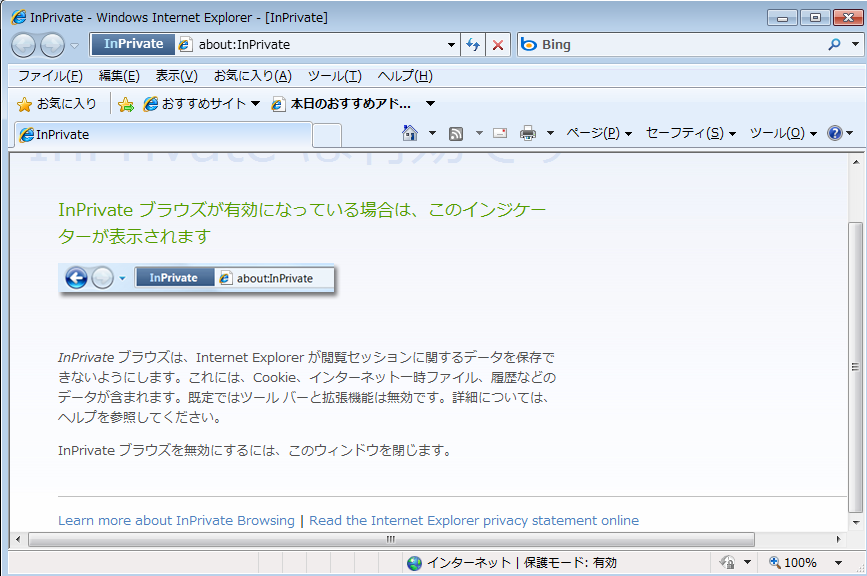This screenshot has height=576, width=867.
Task: Click the new tab button
Action: coord(327,136)
